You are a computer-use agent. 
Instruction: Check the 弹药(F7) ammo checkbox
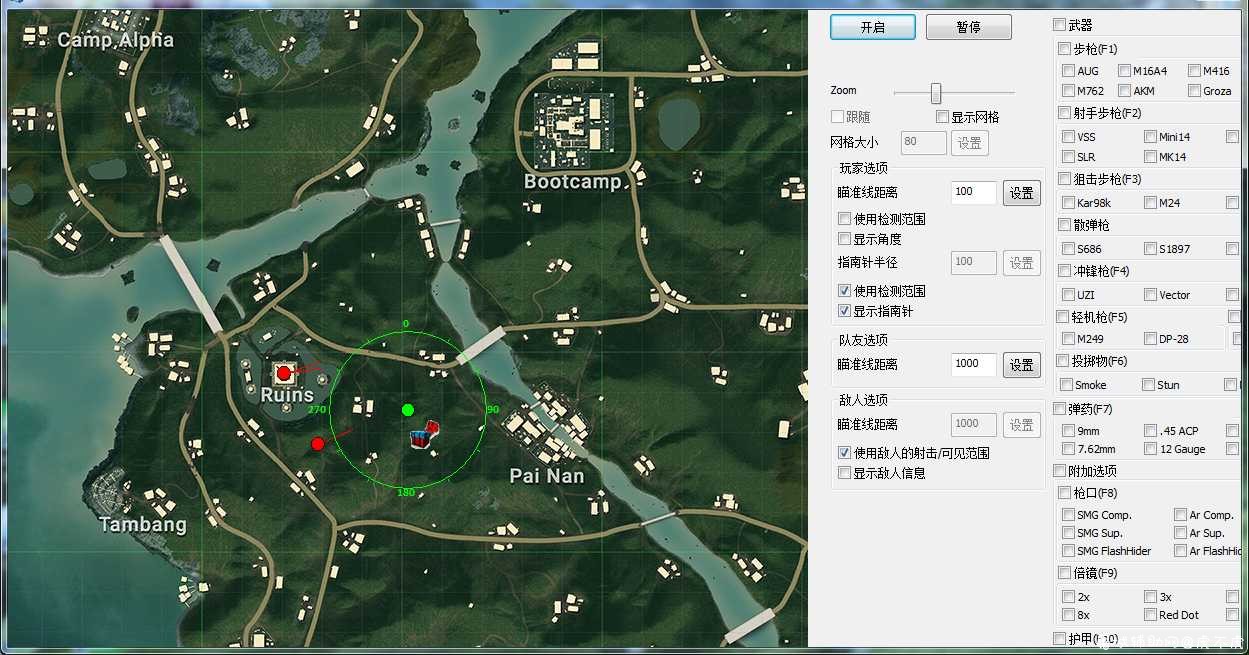tap(1059, 409)
